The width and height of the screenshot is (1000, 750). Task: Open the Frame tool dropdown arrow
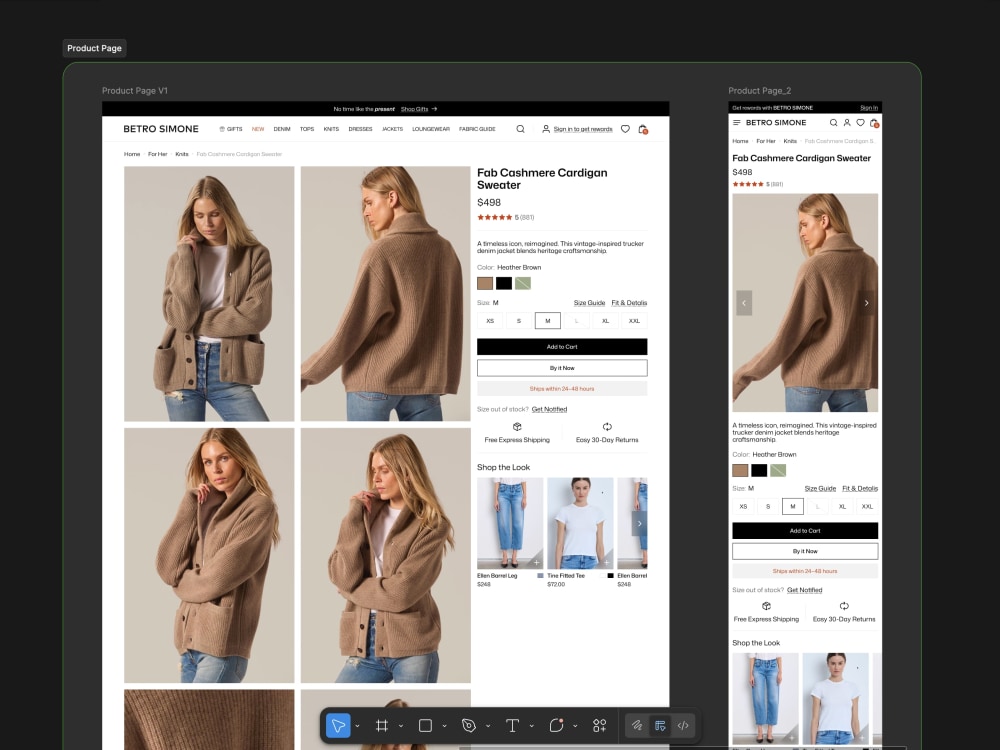tap(401, 726)
